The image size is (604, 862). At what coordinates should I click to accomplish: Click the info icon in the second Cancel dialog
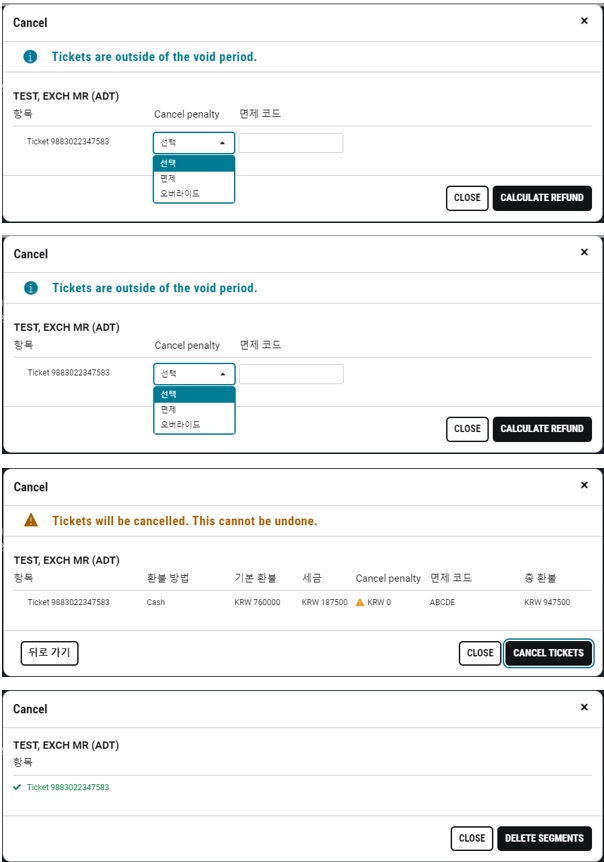[31, 288]
